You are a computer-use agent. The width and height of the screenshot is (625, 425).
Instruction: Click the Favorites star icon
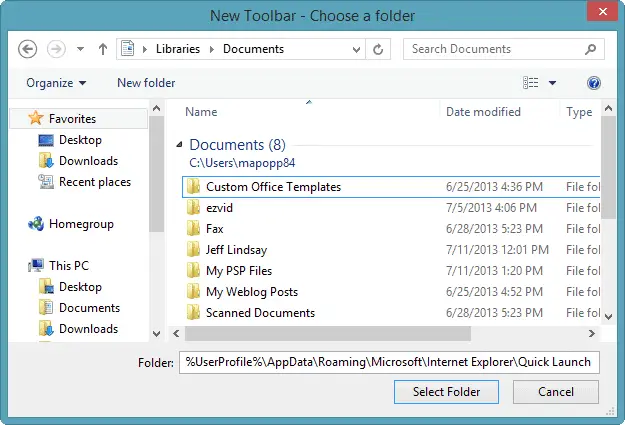pos(36,118)
